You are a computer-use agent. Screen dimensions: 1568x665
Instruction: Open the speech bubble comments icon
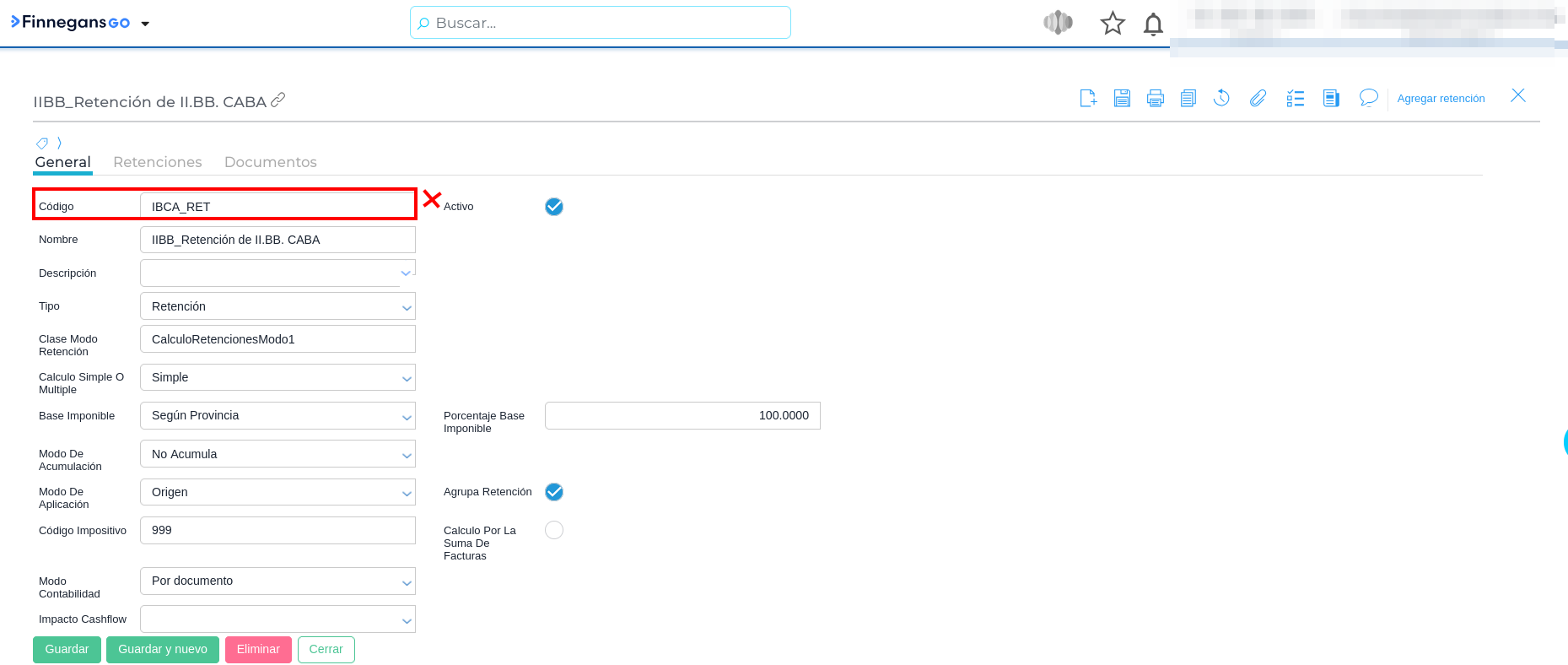pyautogui.click(x=1368, y=99)
